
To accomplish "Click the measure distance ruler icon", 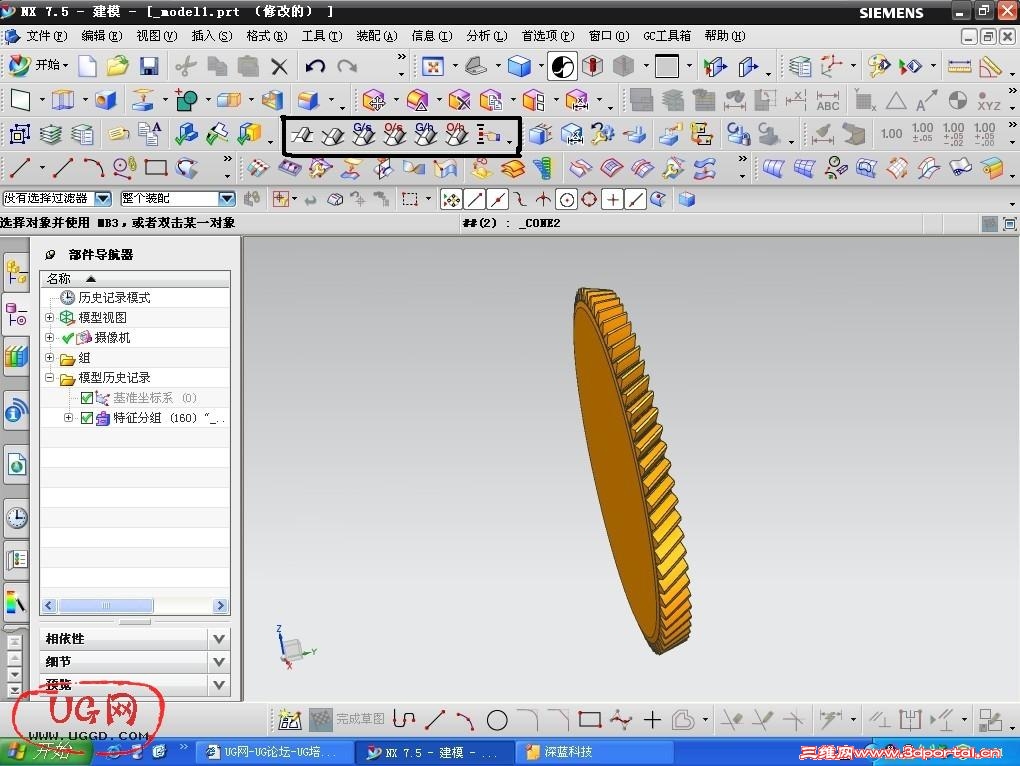I will [959, 66].
